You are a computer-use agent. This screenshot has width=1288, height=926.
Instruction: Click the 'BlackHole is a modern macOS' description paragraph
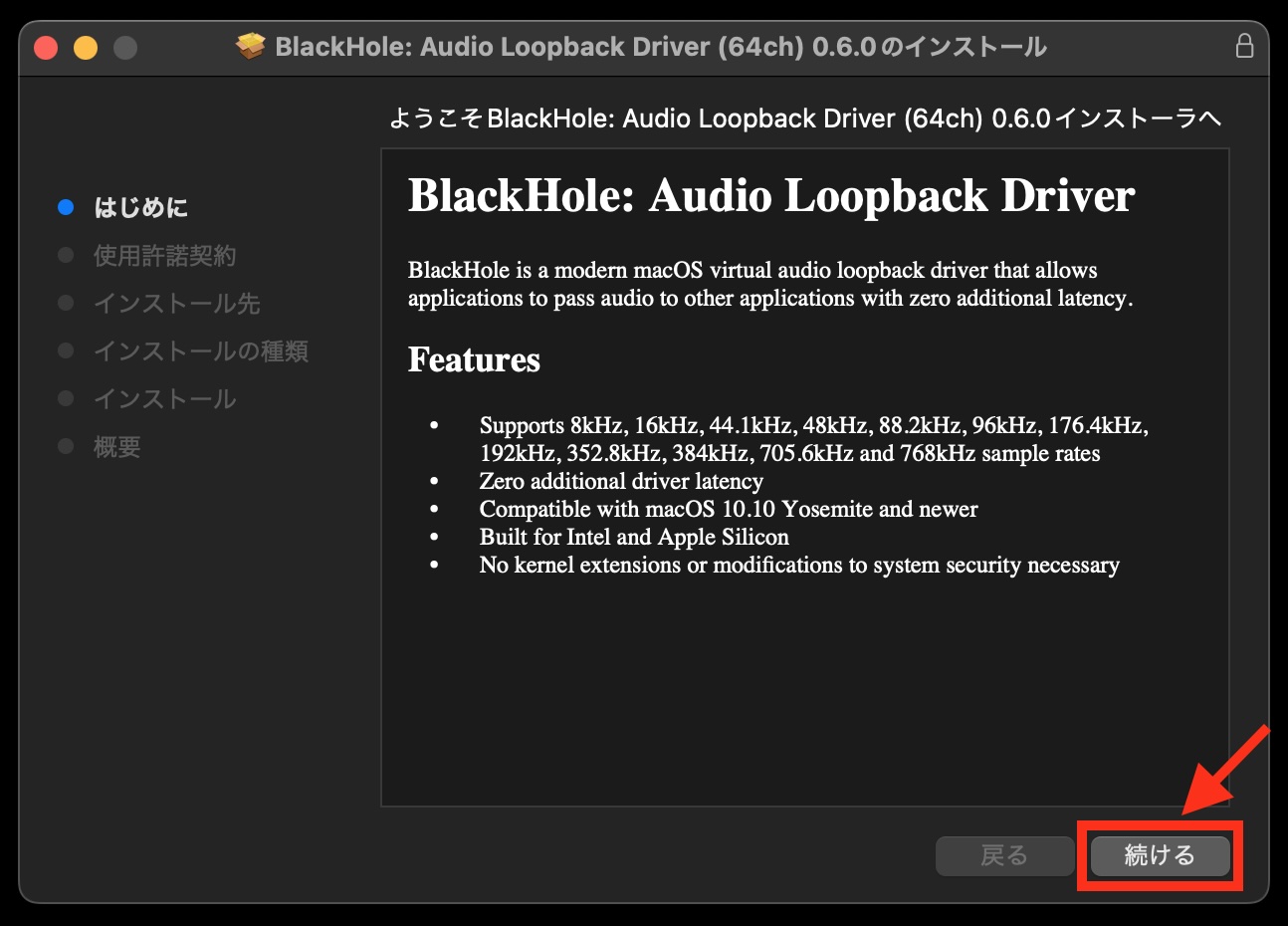770,285
